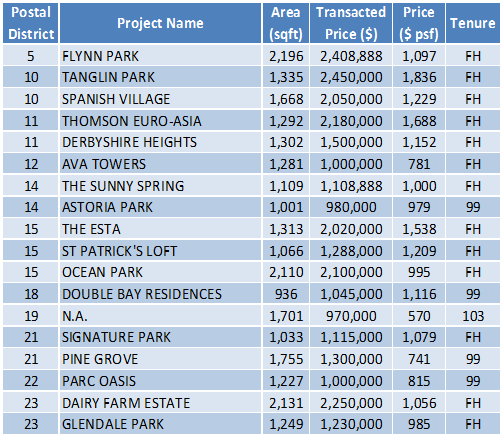Viewport: 502px width, 437px height.
Task: Select the ASTORIA PARK cell
Action: point(160,207)
